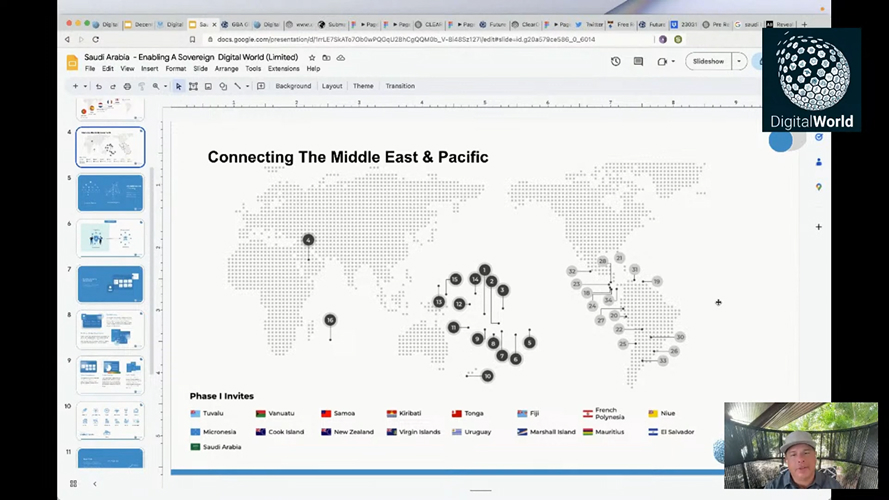Image resolution: width=889 pixels, height=500 pixels.
Task: Switch to grid view of slides
Action: [73, 484]
